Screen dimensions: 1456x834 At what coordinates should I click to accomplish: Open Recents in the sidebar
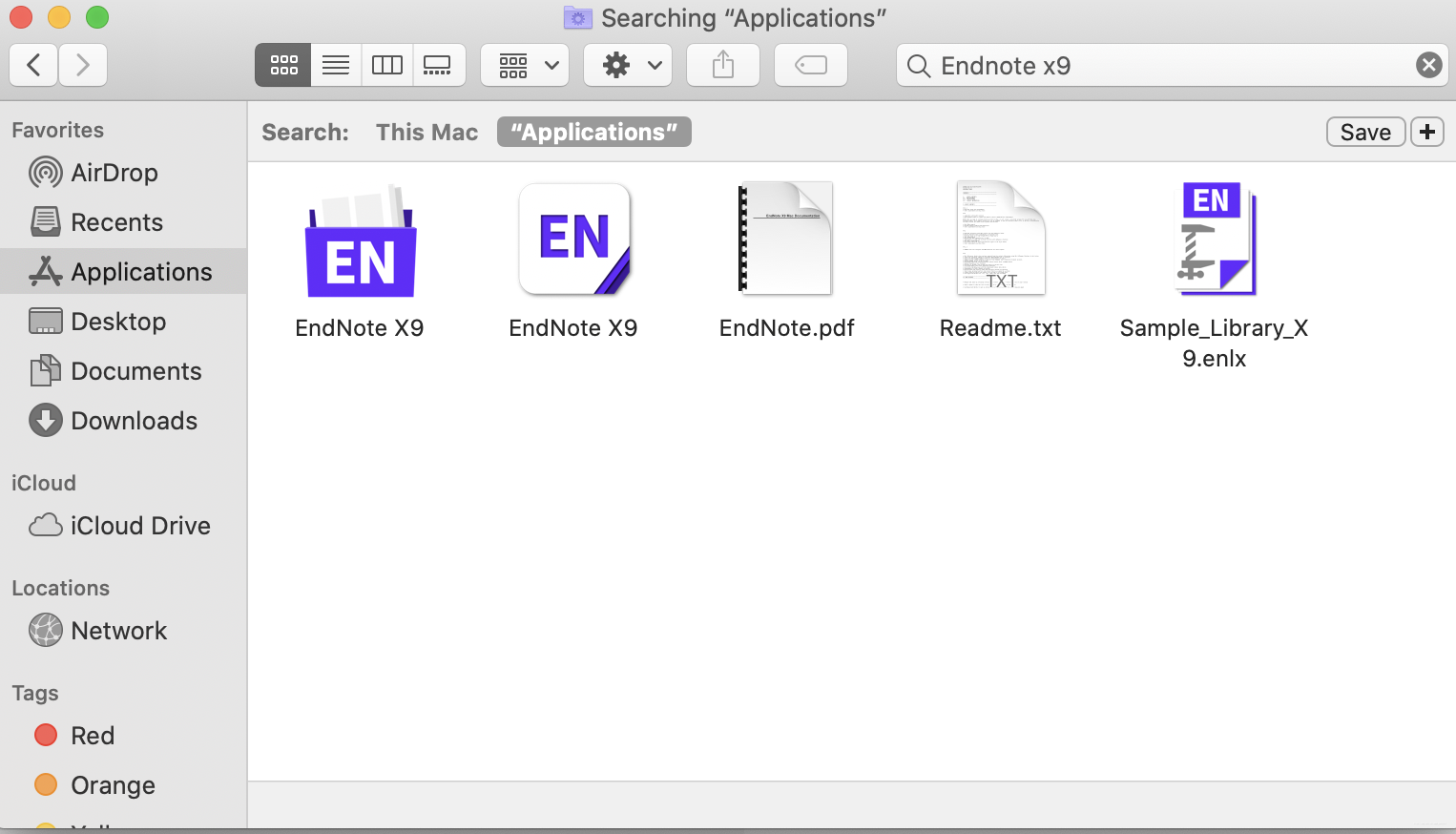123,222
